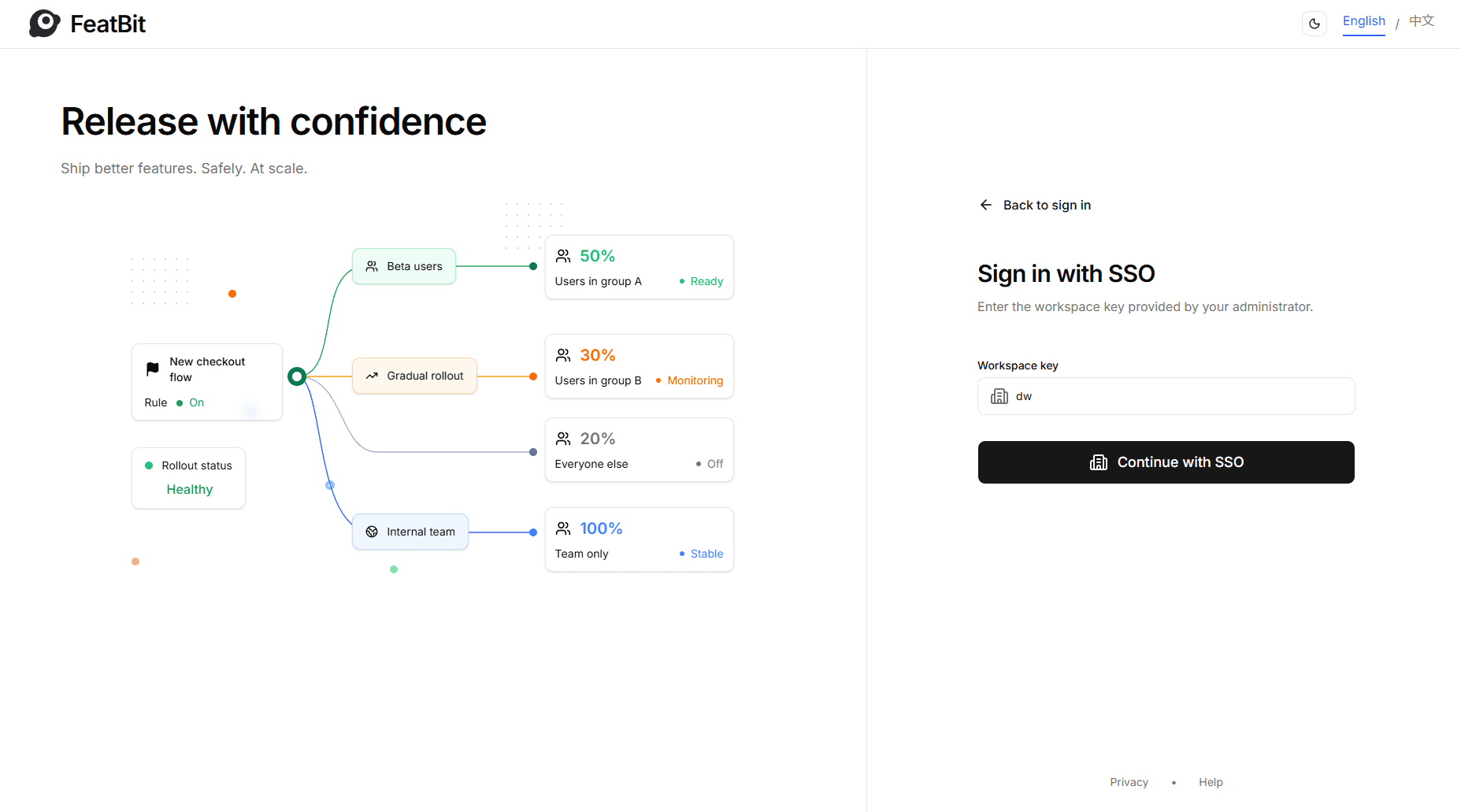Click the FeatBit logo icon
Image resolution: width=1461 pixels, height=812 pixels.
pos(45,24)
